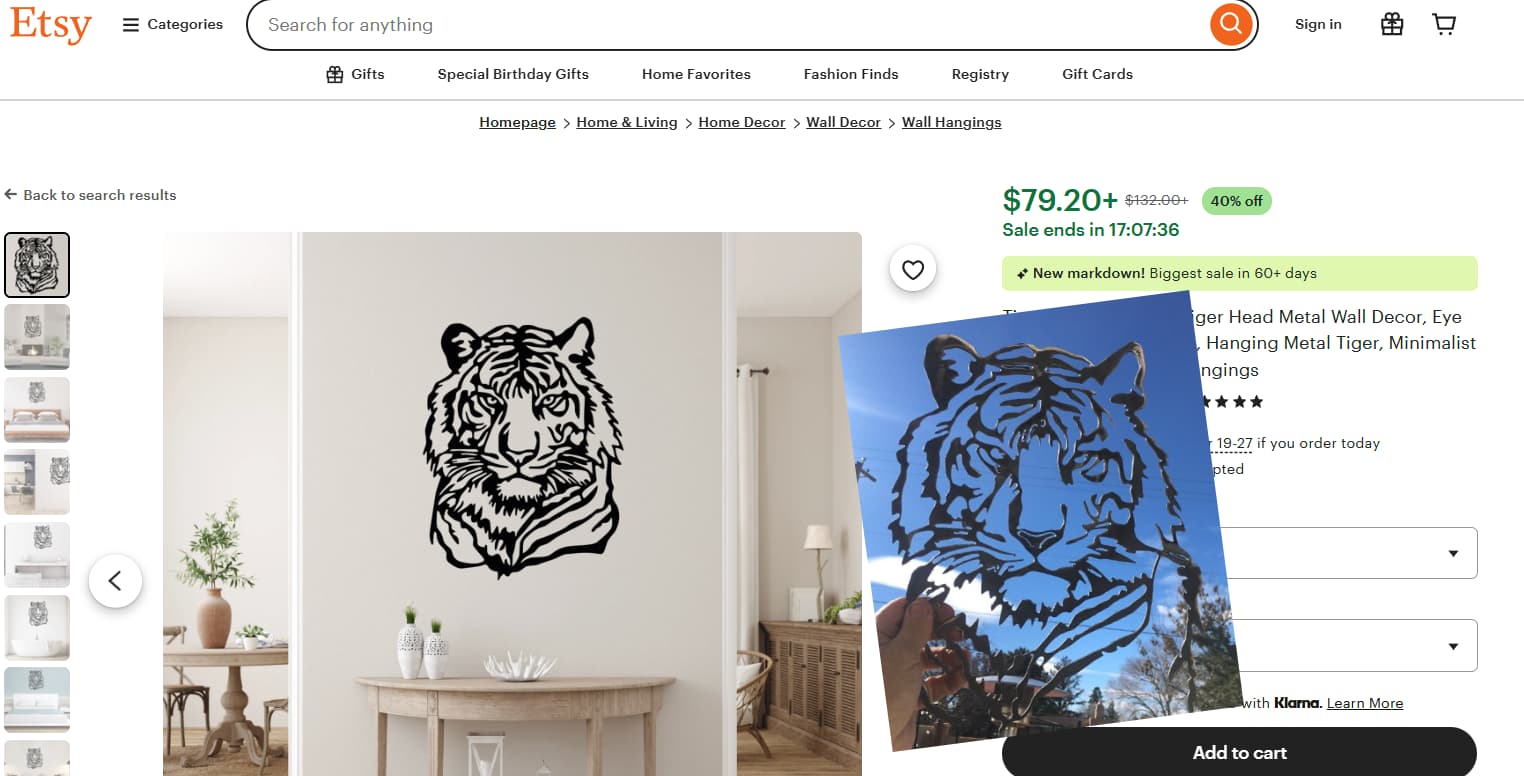Open the shopping cart icon
The width and height of the screenshot is (1524, 776).
point(1444,24)
